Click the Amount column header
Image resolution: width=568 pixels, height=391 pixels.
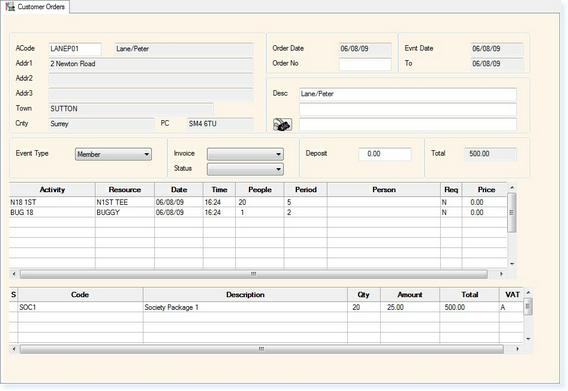point(410,295)
